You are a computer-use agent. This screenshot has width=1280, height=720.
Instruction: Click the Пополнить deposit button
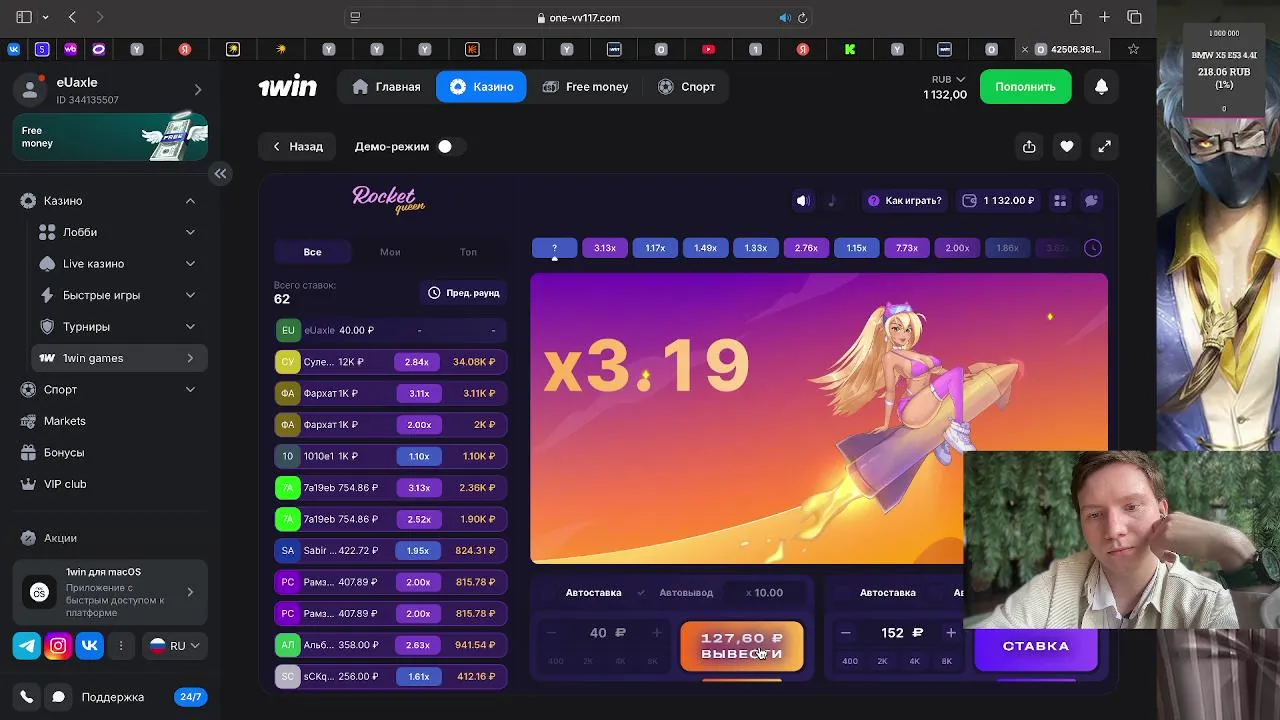point(1025,87)
